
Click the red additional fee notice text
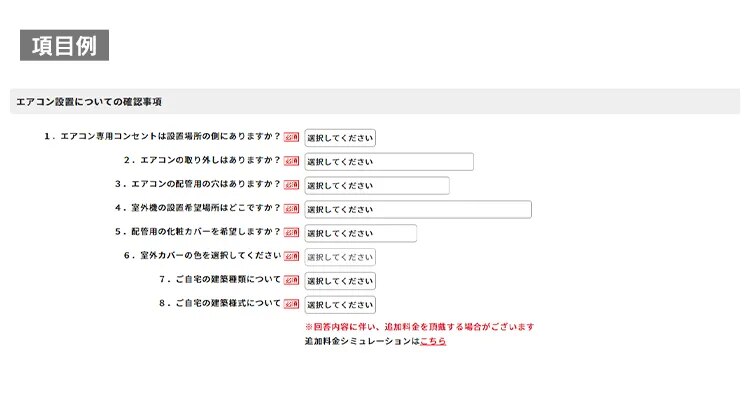point(419,327)
